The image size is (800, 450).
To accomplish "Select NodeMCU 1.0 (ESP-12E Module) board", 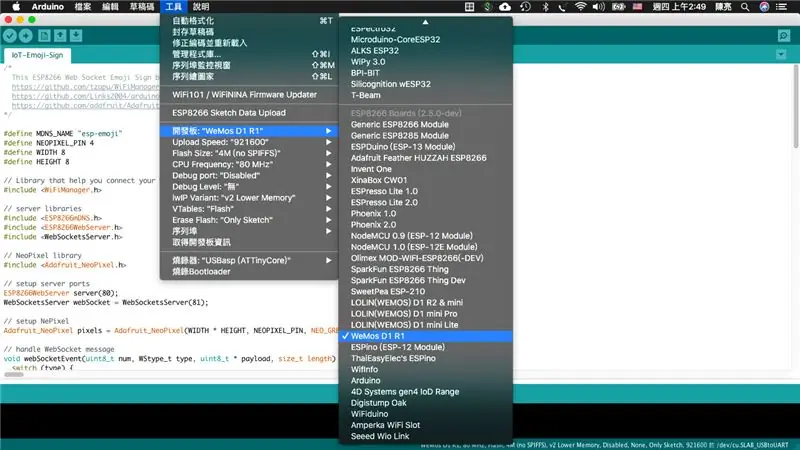I will click(x=426, y=247).
